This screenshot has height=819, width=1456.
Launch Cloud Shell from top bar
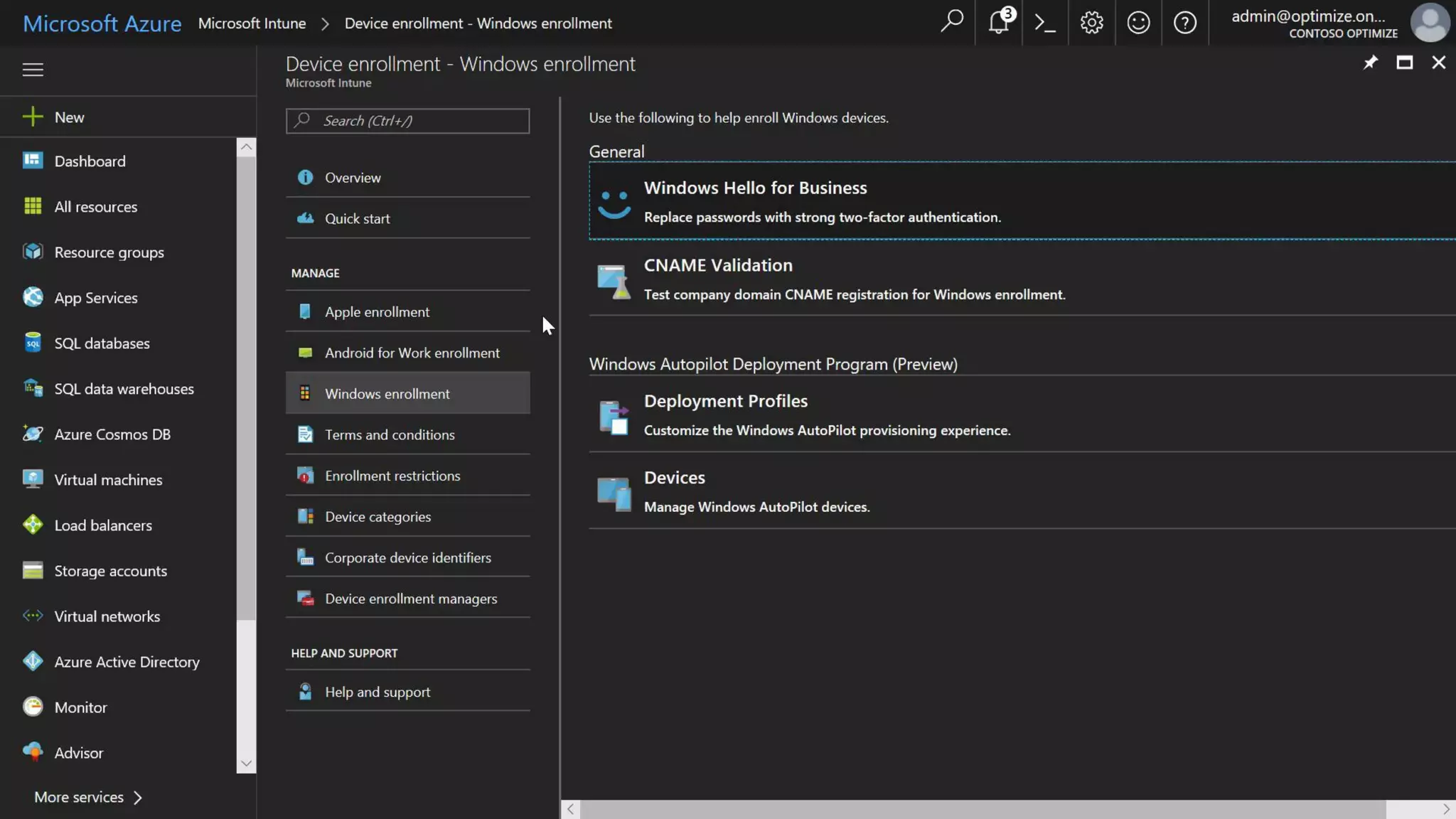1044,23
